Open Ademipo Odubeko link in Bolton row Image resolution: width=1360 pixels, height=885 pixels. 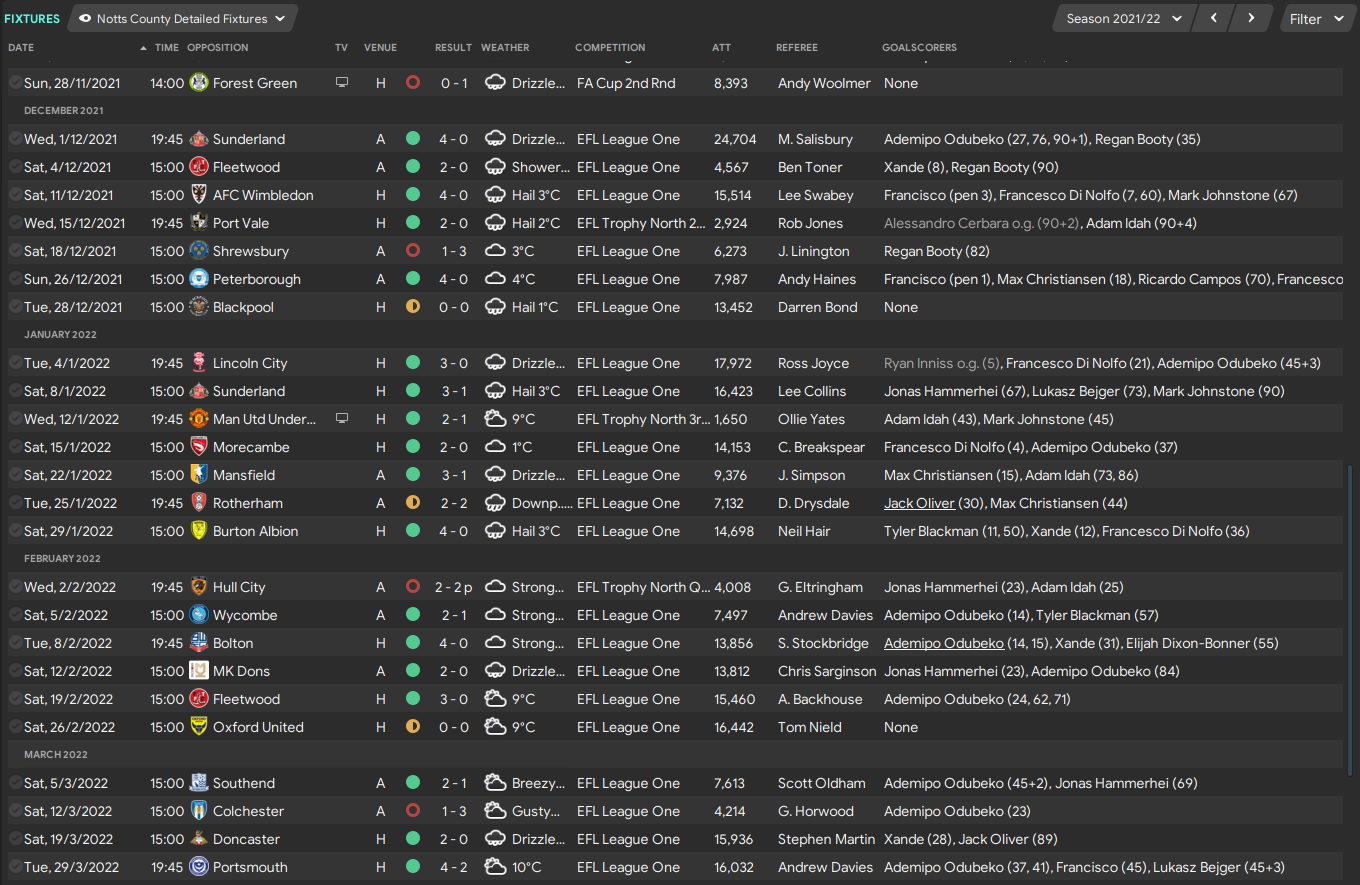coord(944,643)
